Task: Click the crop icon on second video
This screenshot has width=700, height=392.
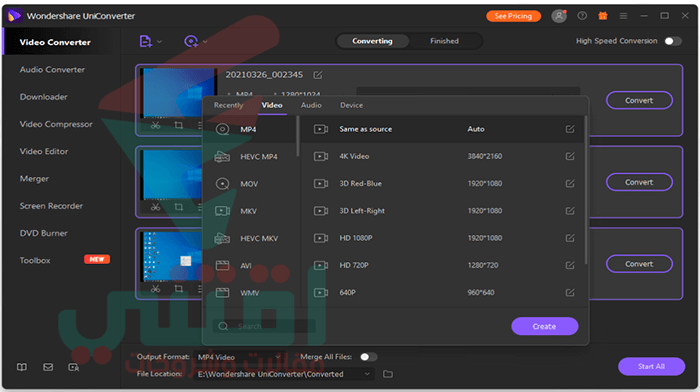Action: 179,207
